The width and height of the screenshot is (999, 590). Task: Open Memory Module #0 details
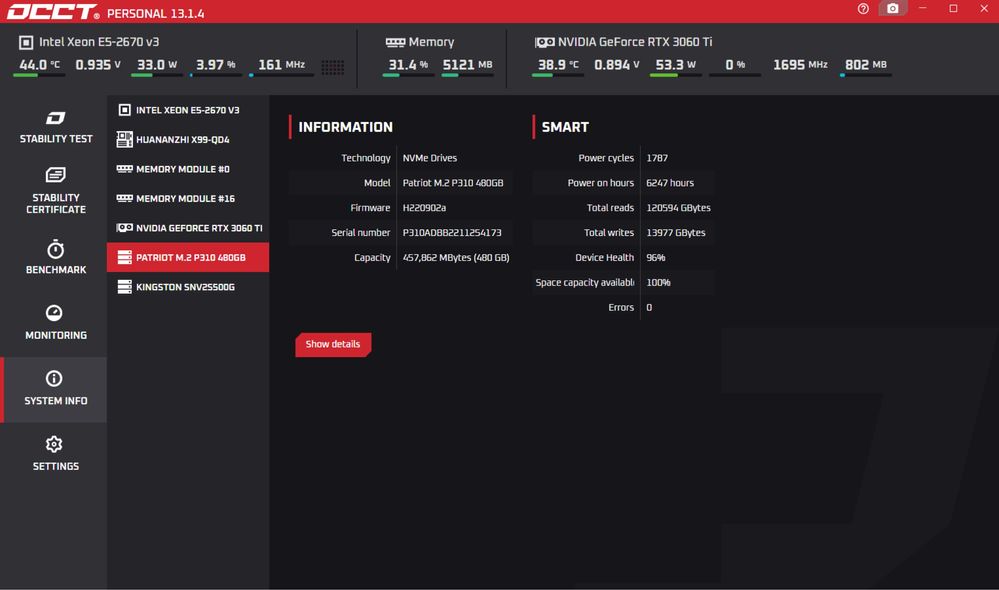[x=188, y=169]
